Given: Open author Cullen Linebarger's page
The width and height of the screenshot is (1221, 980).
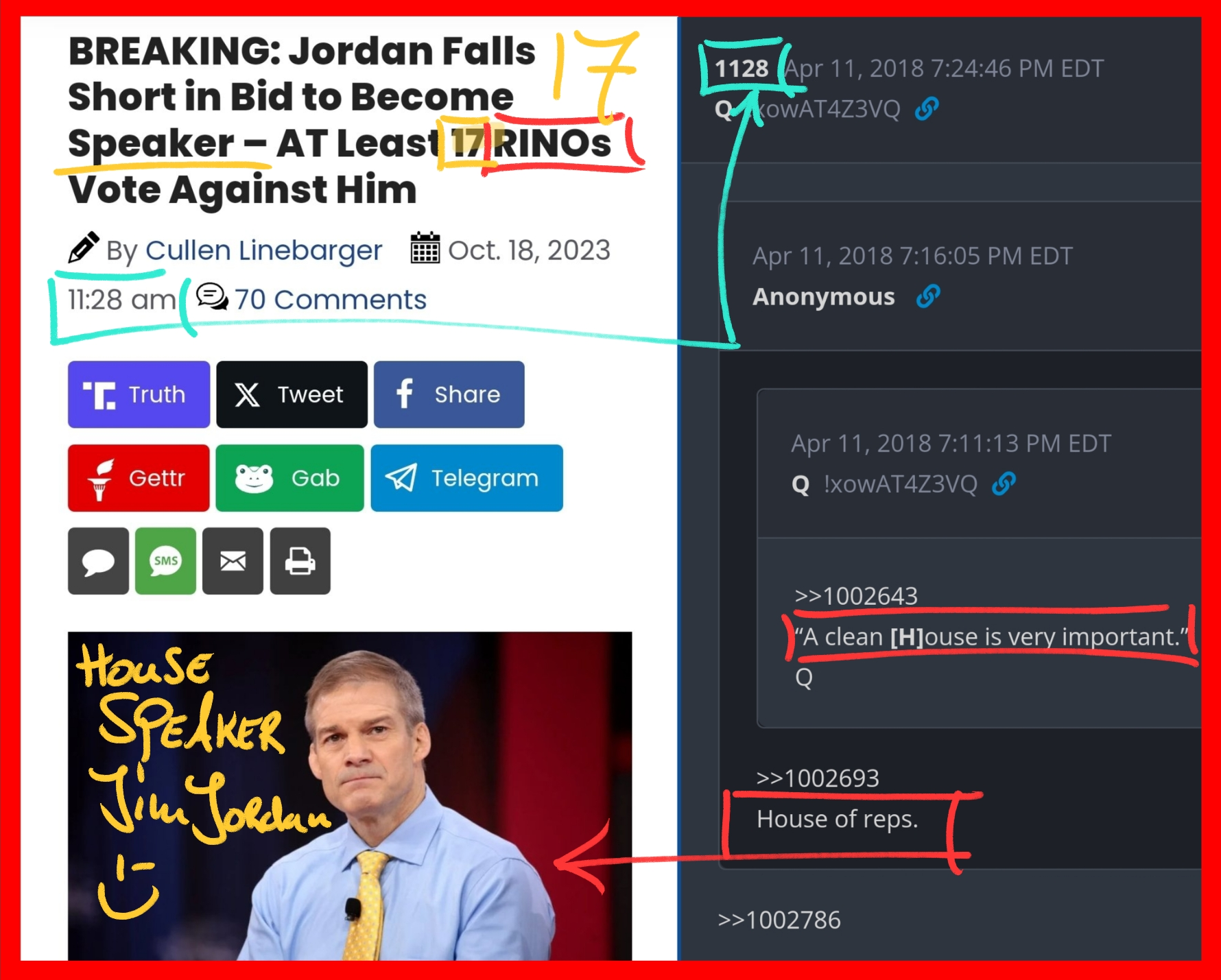Looking at the screenshot, I should [x=263, y=250].
